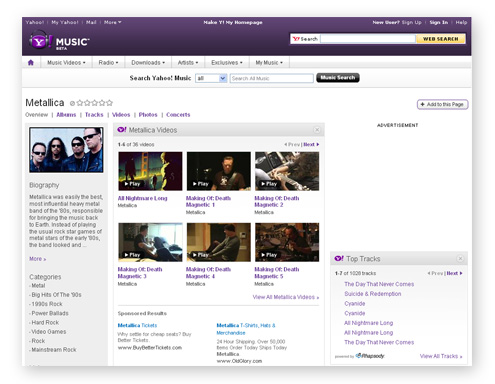Open the Hard Rock category

45,322
